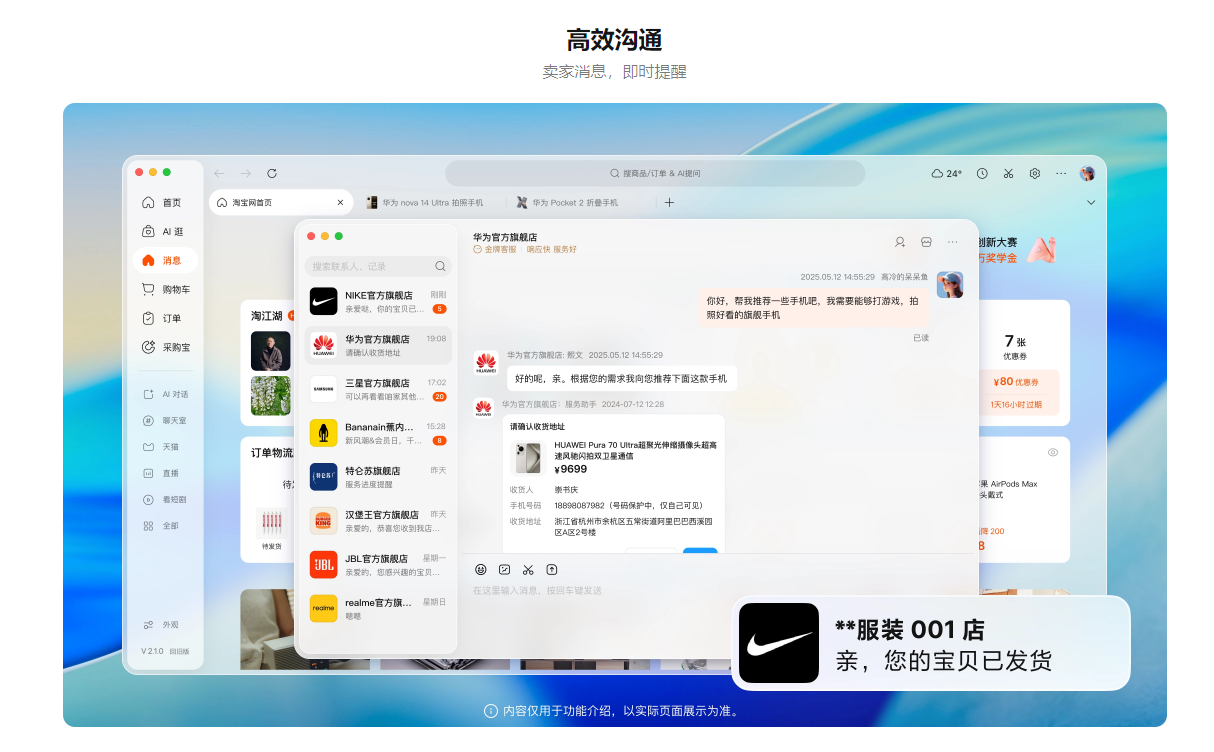The image size is (1214, 752).
Task: Open AI 逛 in the sidebar
Action: point(164,231)
